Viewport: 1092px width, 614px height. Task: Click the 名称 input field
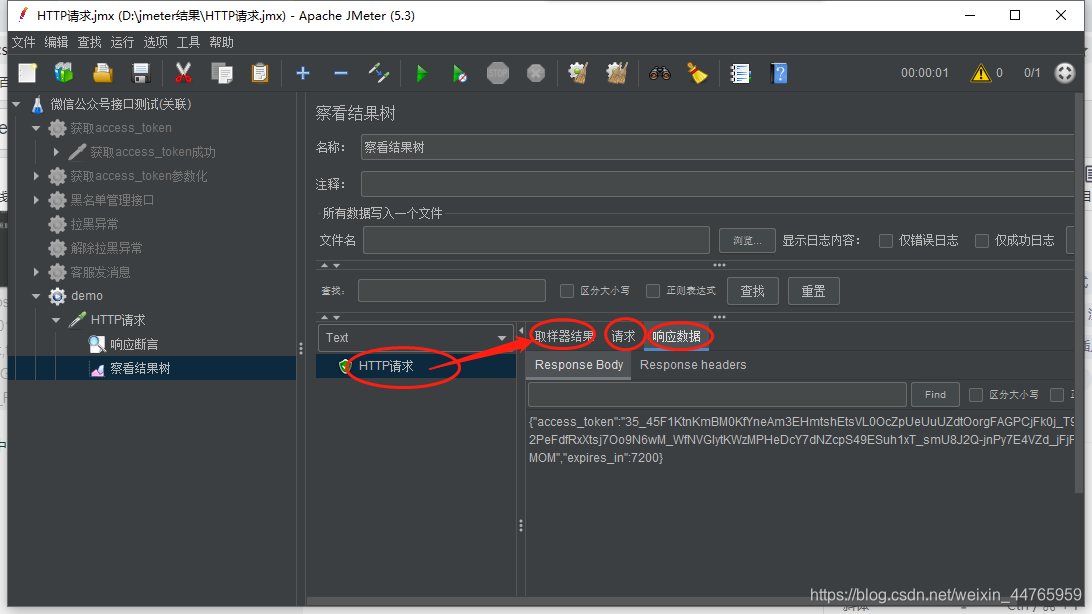(x=717, y=148)
